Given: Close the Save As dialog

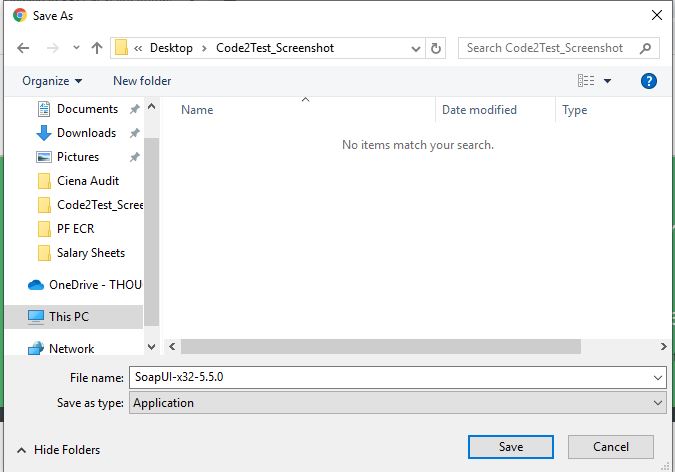Looking at the screenshot, I should [657, 16].
